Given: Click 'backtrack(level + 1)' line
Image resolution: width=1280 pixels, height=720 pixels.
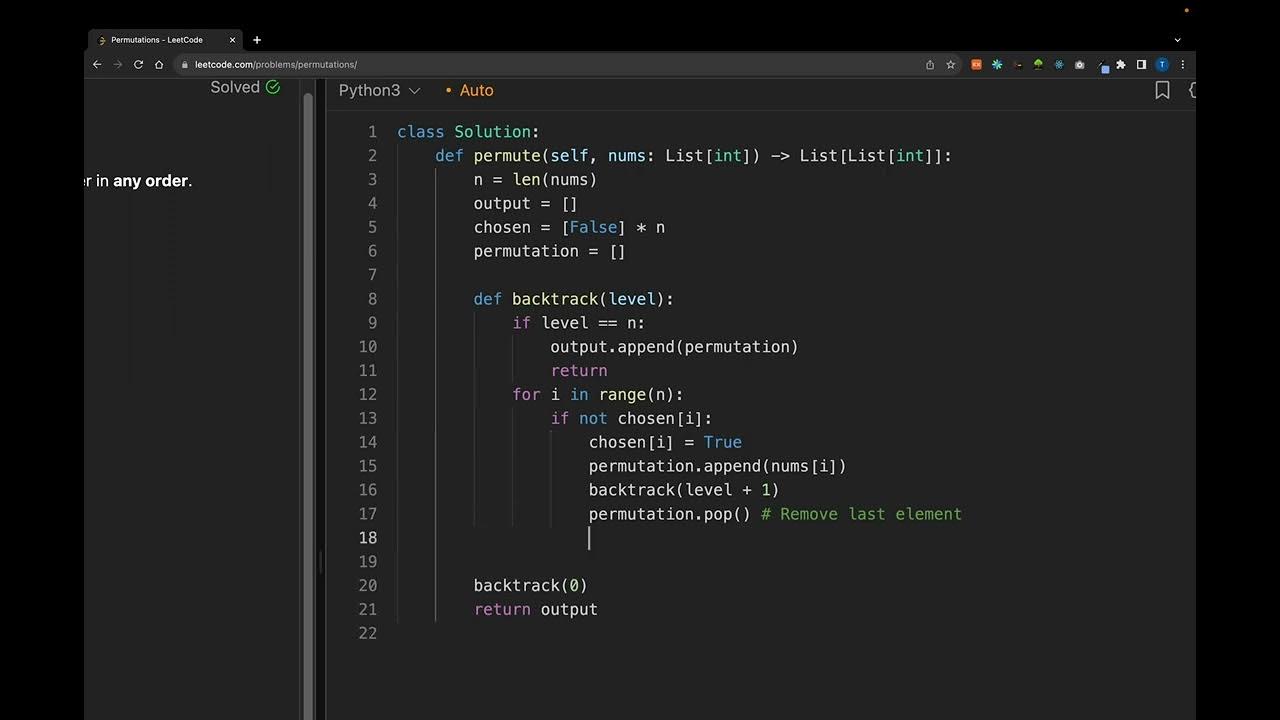Looking at the screenshot, I should (x=684, y=490).
